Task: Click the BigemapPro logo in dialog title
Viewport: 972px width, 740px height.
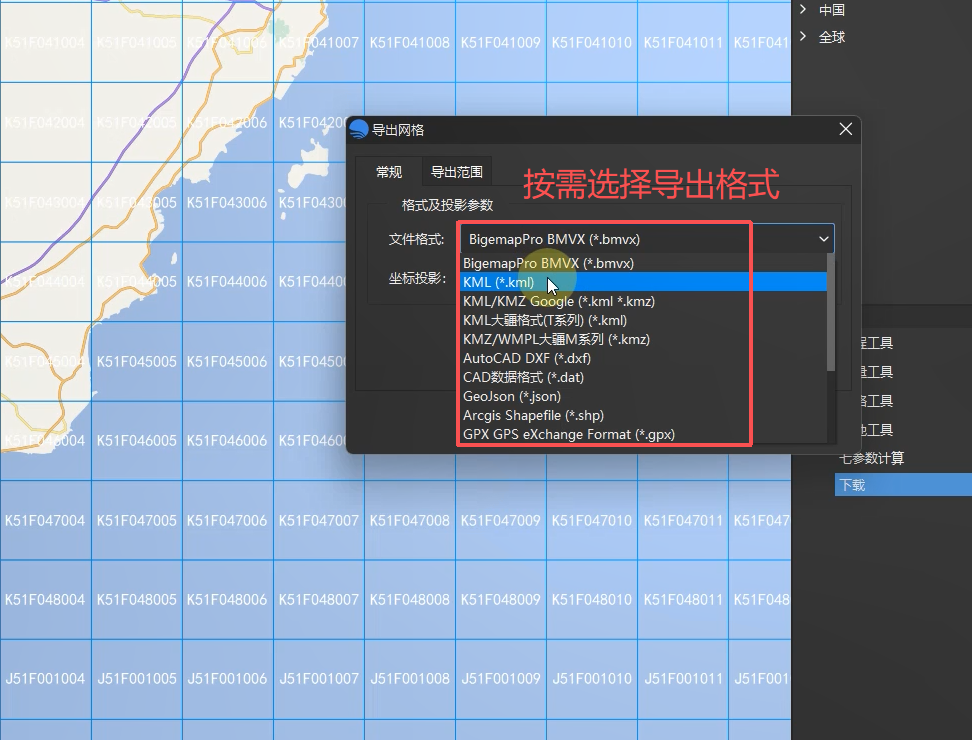Action: [359, 129]
